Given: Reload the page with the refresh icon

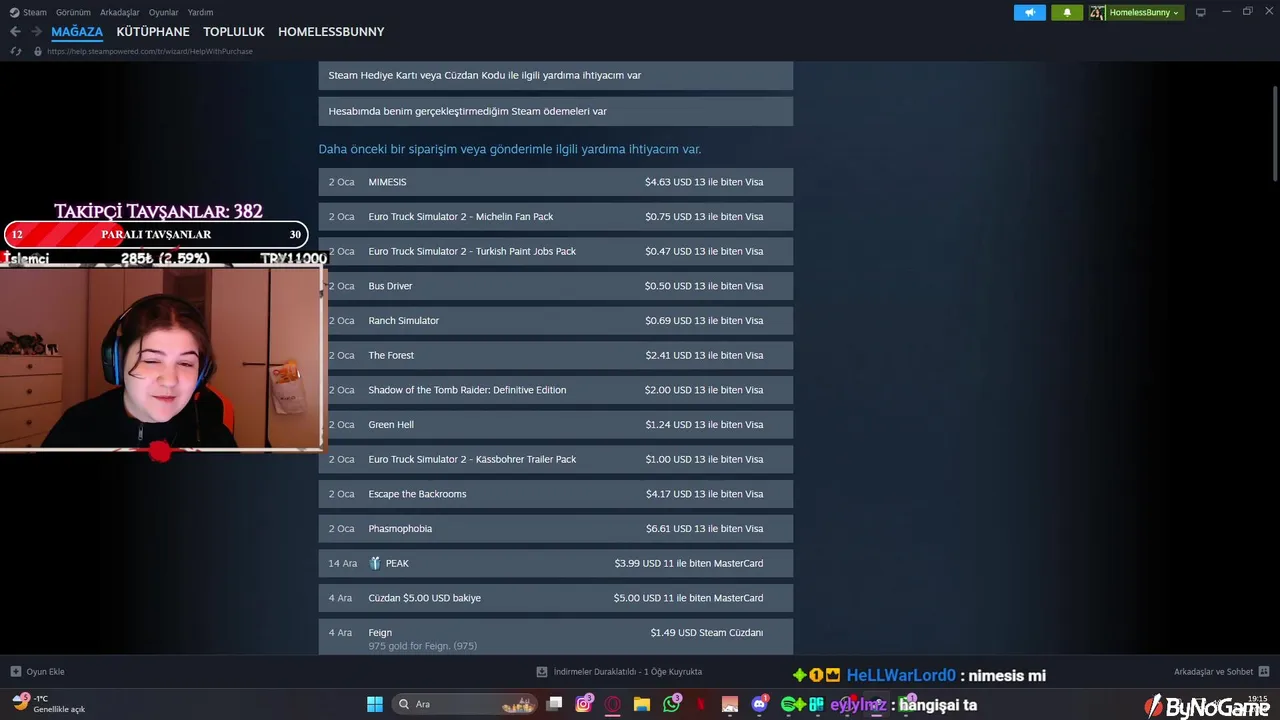Looking at the screenshot, I should (15, 51).
